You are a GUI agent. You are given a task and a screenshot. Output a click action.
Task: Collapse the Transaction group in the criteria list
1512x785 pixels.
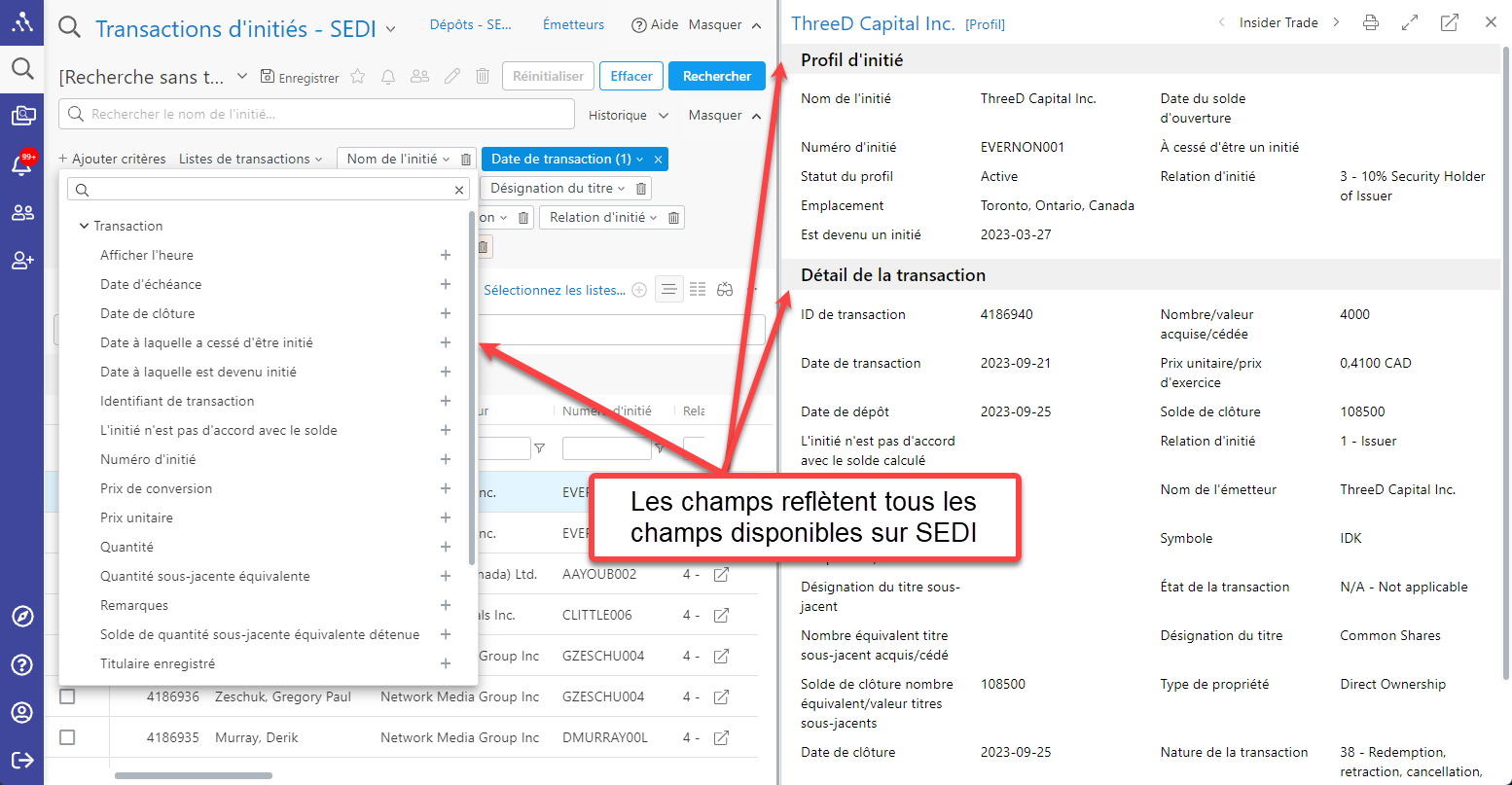click(x=84, y=226)
